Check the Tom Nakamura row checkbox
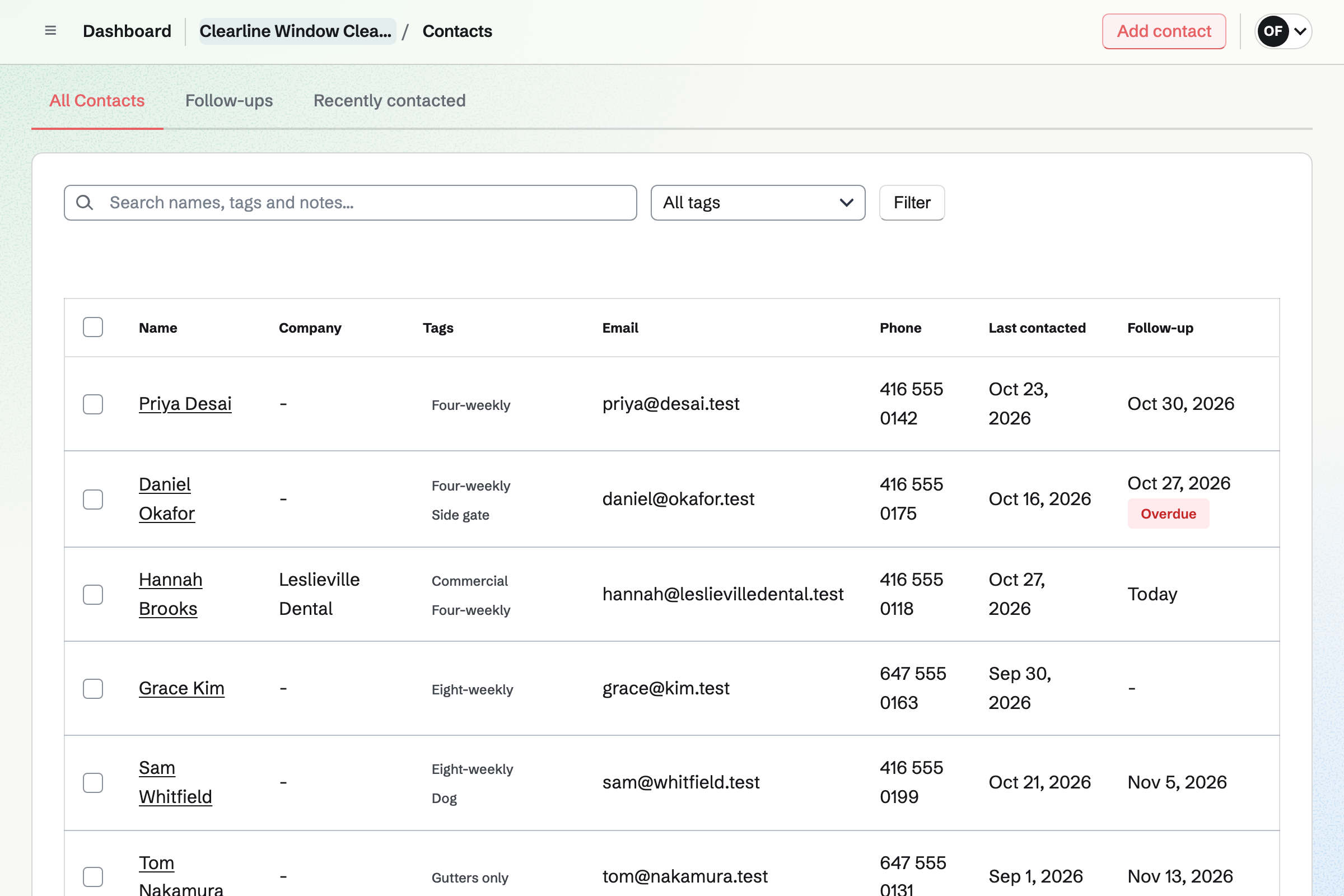Screen dimensions: 1344x896 pos(92,876)
